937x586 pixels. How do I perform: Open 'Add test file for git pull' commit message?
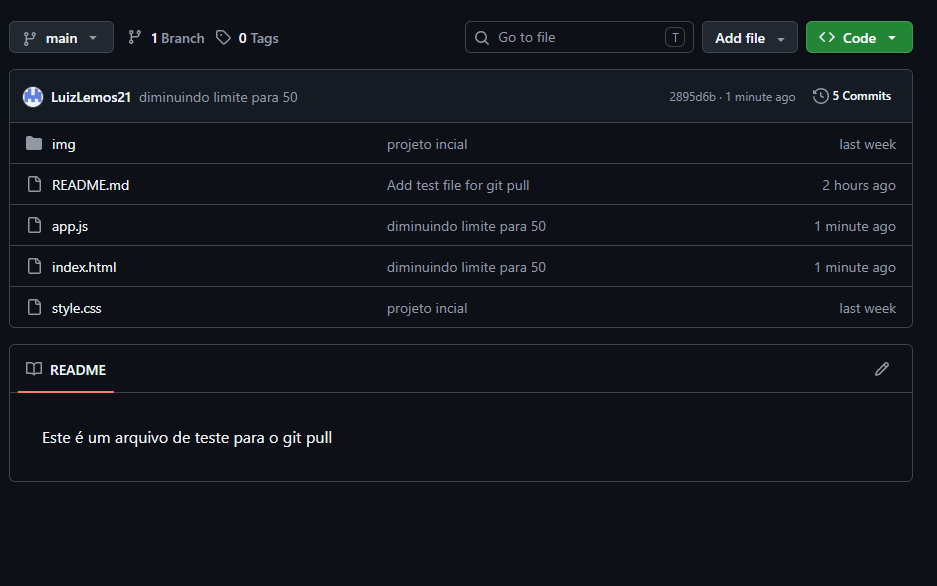tap(458, 185)
